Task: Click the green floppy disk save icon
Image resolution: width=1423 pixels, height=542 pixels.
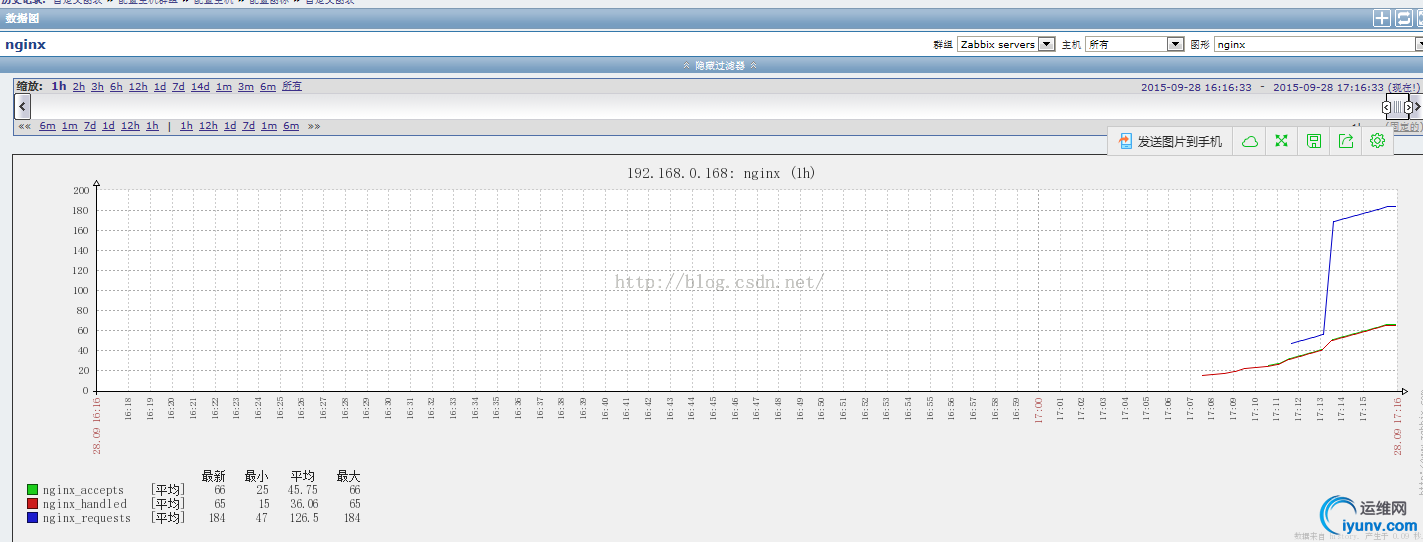Action: 1313,141
